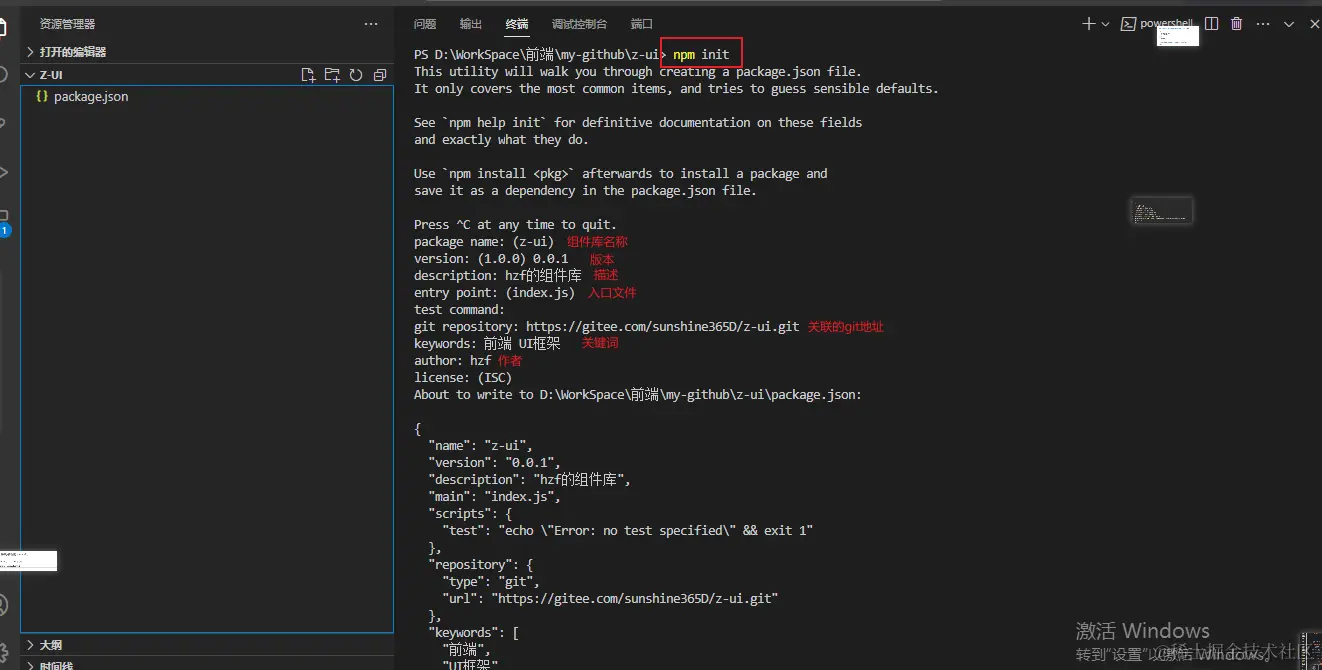
Task: Click line 'It only covers the most common items'
Action: [x=676, y=89]
